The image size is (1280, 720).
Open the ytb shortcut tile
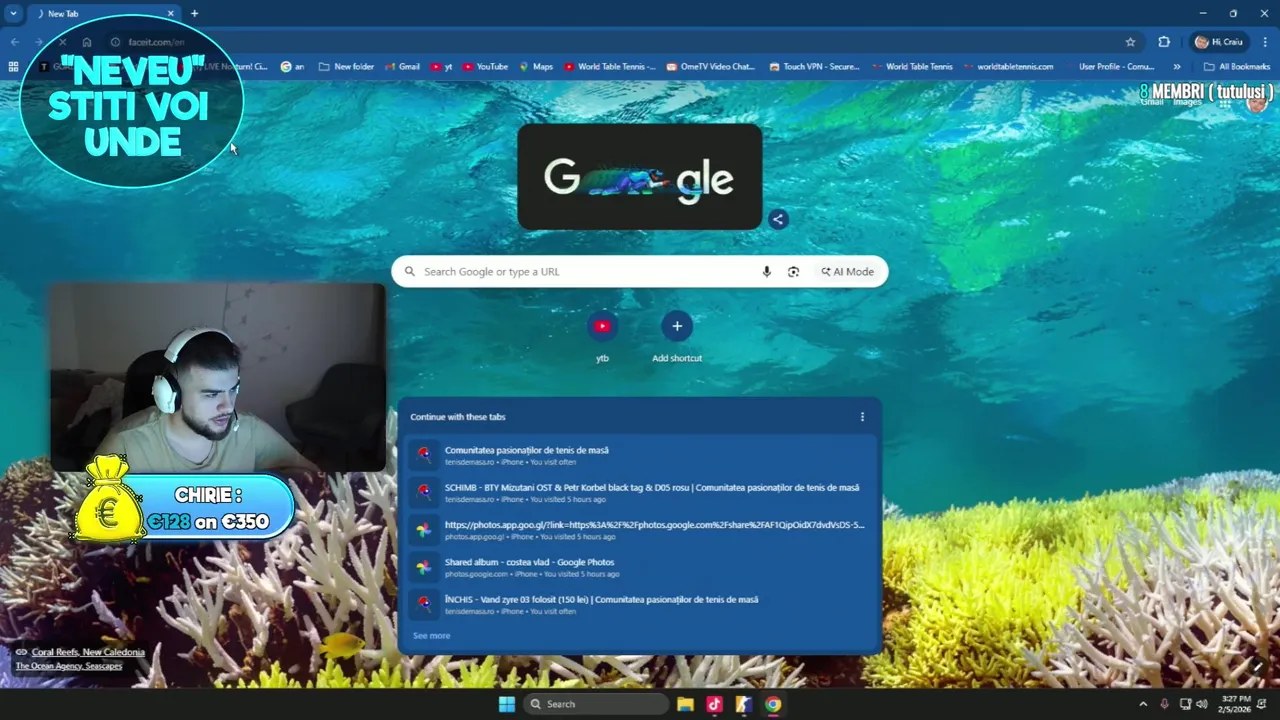pyautogui.click(x=602, y=337)
